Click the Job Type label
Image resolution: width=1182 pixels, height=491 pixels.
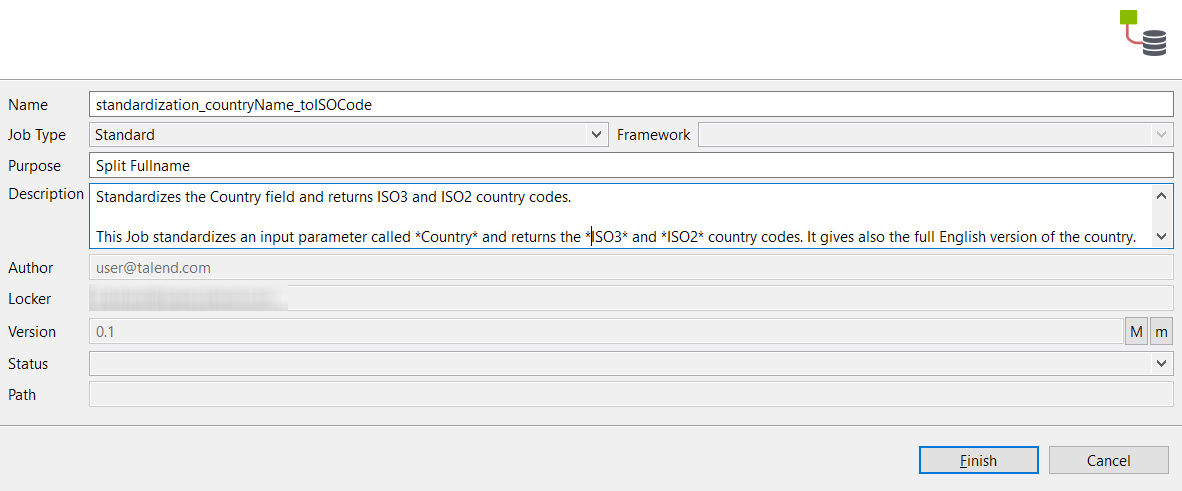pyautogui.click(x=37, y=135)
